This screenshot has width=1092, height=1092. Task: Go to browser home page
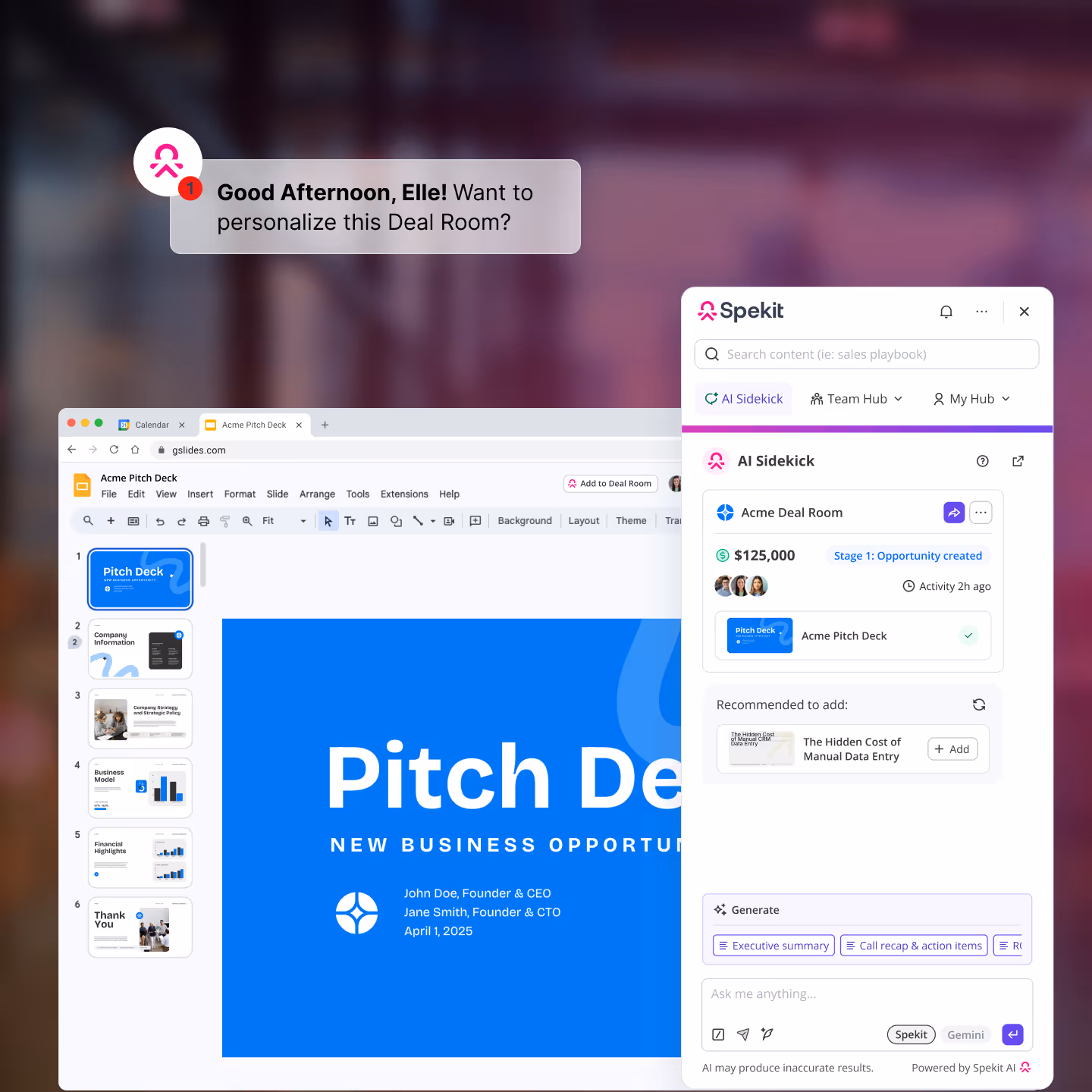tap(135, 450)
